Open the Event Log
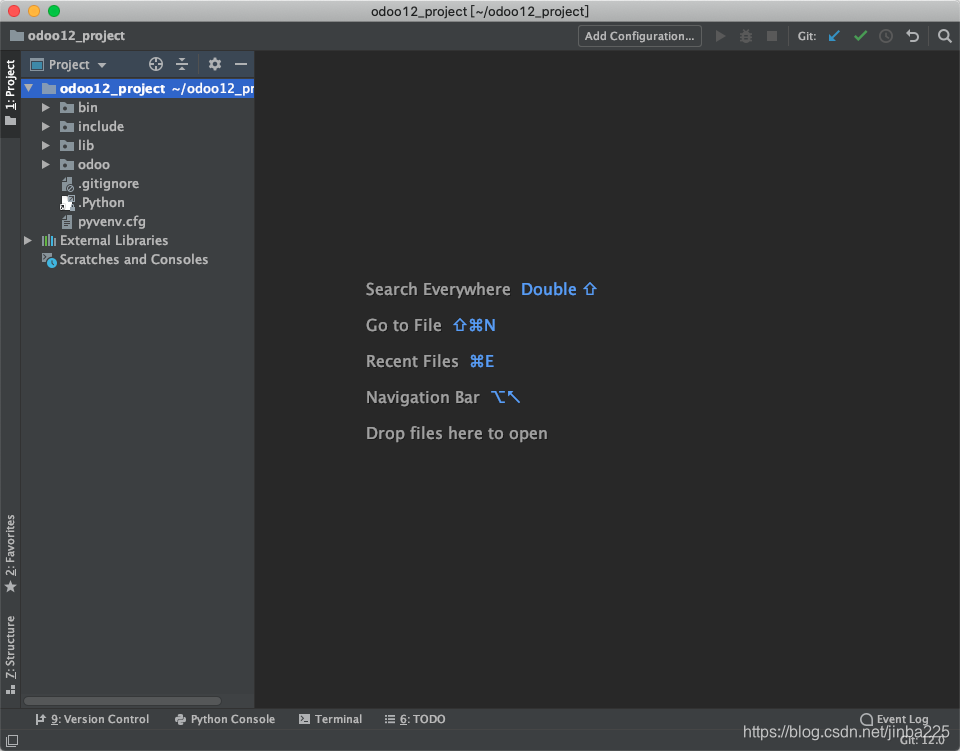 (x=894, y=719)
